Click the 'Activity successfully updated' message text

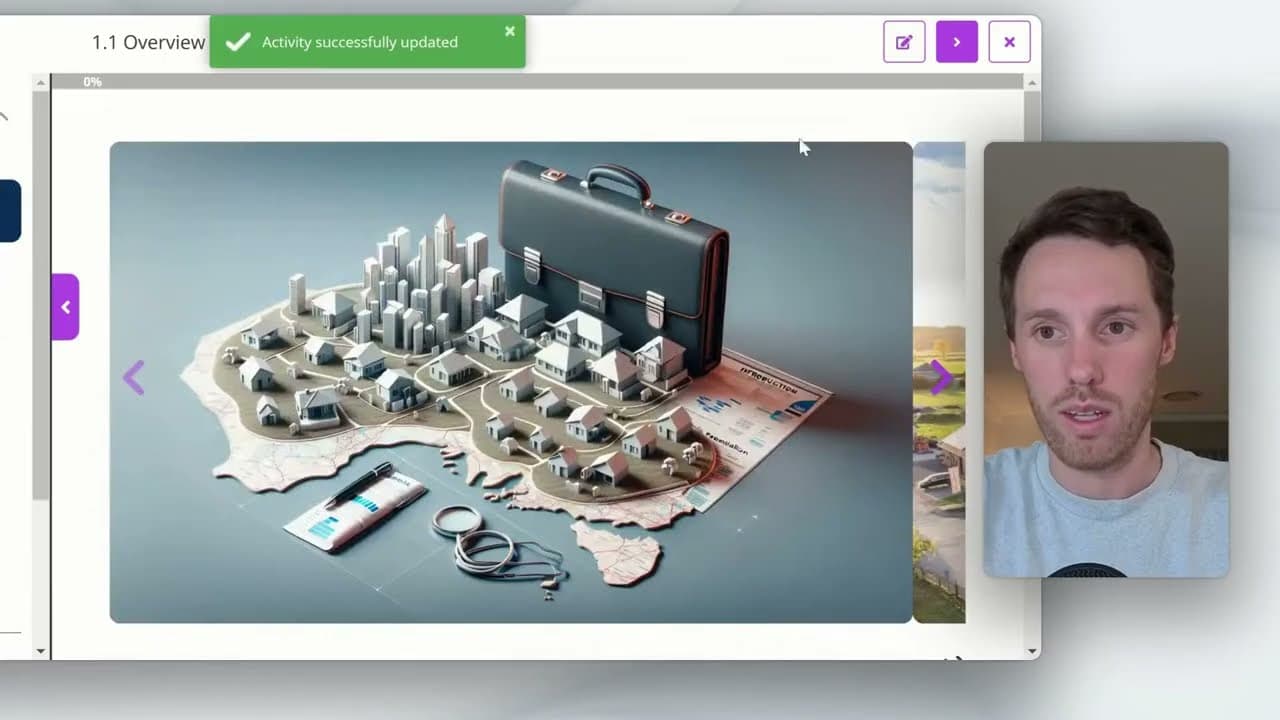[360, 42]
